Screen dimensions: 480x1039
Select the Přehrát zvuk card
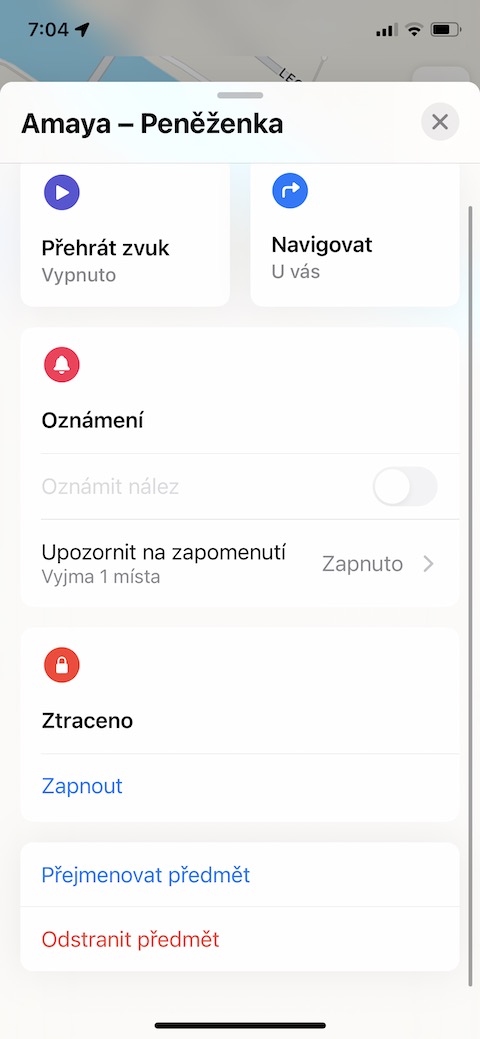(x=125, y=235)
